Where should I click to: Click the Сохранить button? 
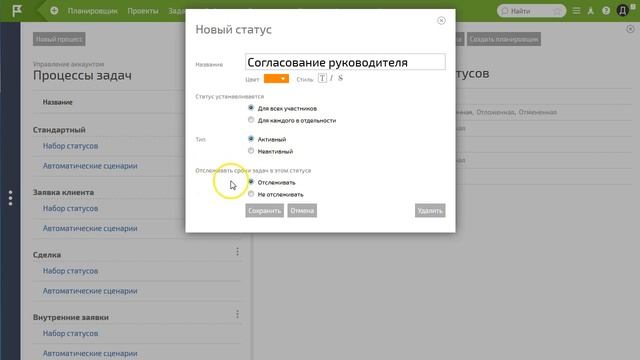coord(264,211)
